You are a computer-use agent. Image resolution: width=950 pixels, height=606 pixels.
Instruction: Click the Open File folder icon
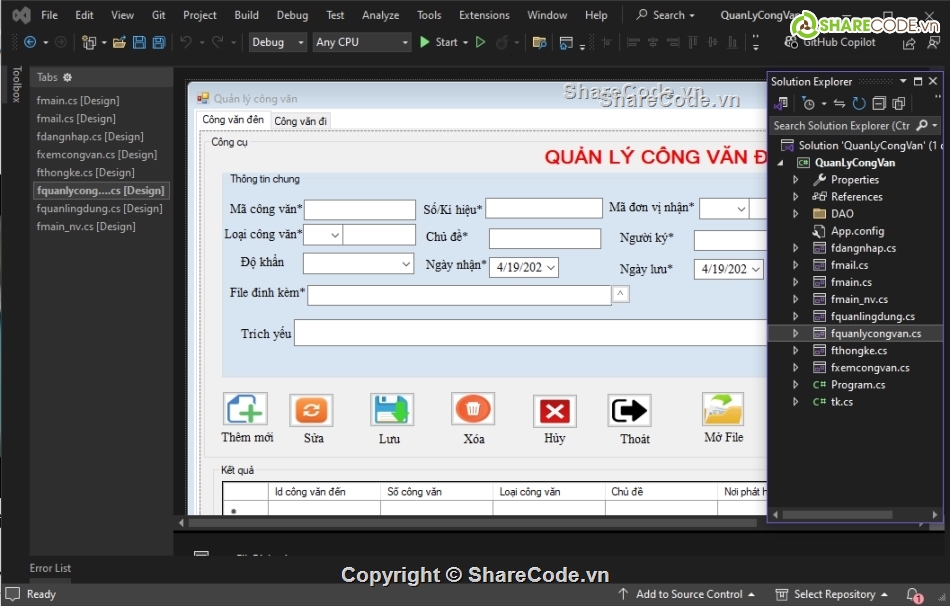pos(119,42)
